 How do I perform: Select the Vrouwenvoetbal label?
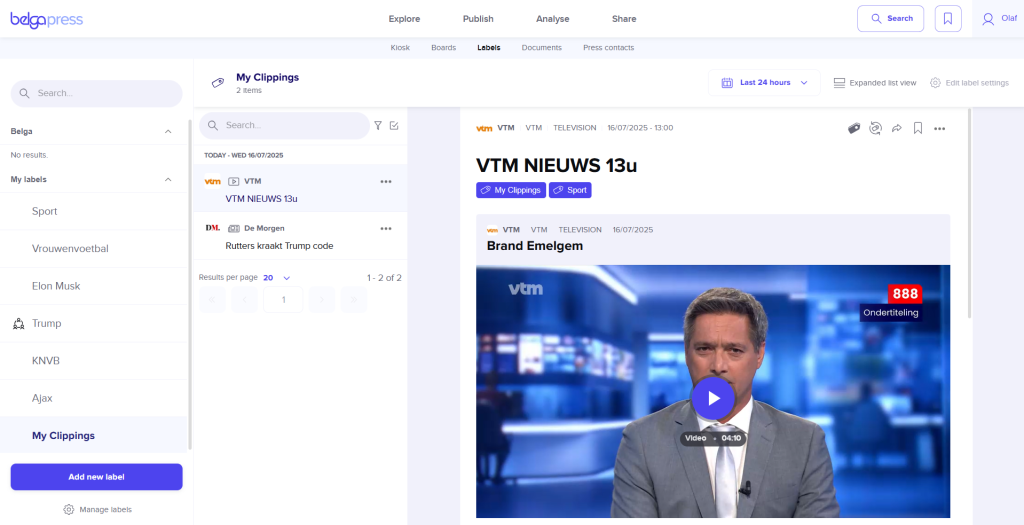pos(93,249)
